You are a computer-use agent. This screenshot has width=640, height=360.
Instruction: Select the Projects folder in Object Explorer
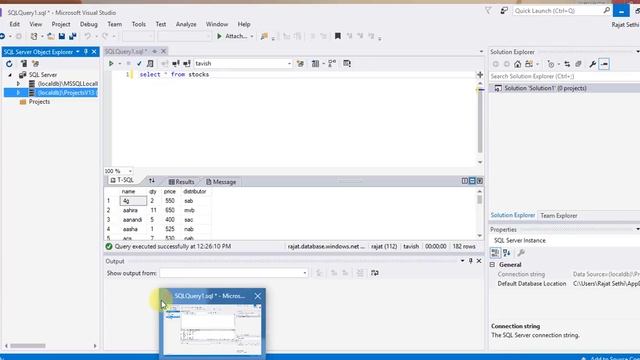(x=39, y=102)
